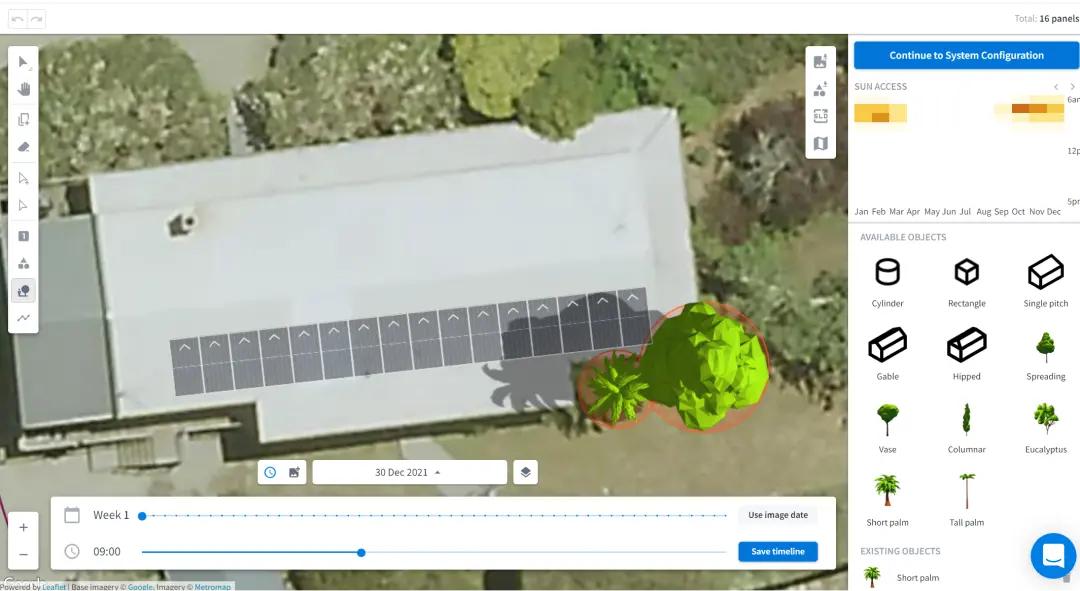1080x591 pixels.
Task: Click the 'SUN ACCESS' heading
Action: (880, 87)
